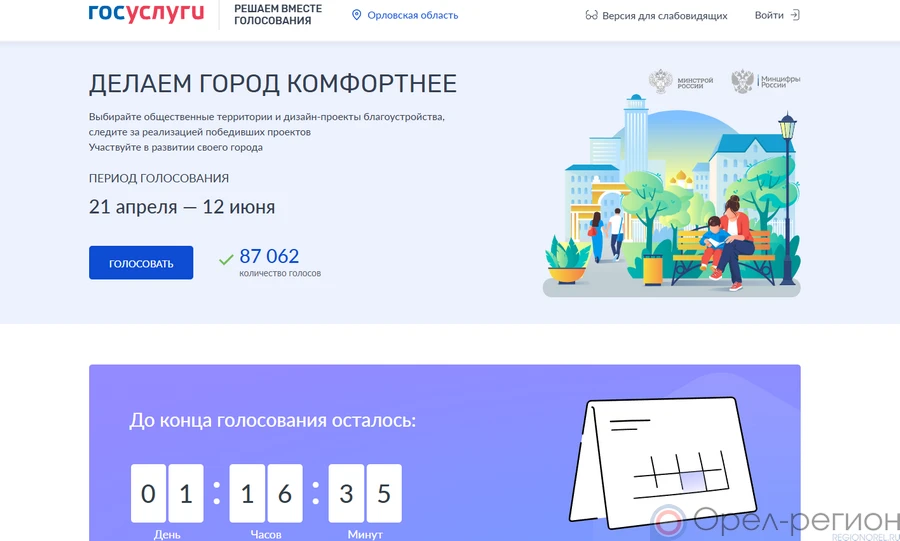Click the День countdown digits 01
This screenshot has height=541, width=900.
pyautogui.click(x=167, y=493)
